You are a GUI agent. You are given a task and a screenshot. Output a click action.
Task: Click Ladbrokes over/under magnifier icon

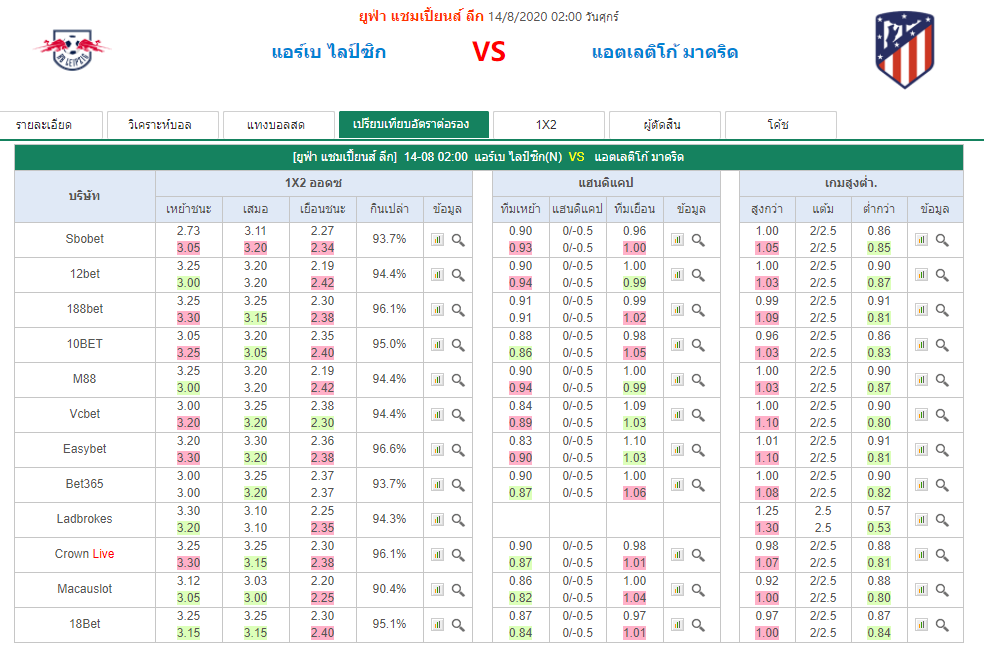[x=942, y=520]
